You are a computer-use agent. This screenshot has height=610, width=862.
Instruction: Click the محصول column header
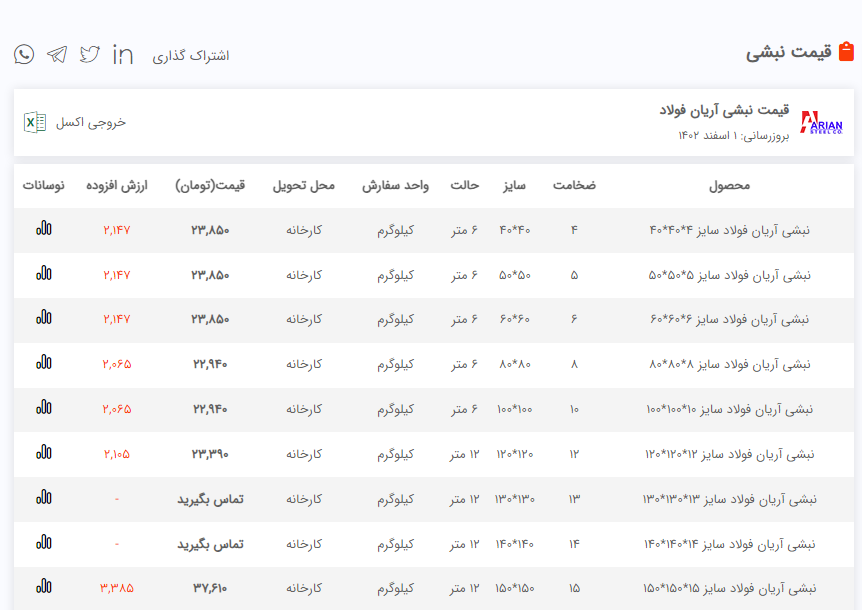click(x=729, y=185)
